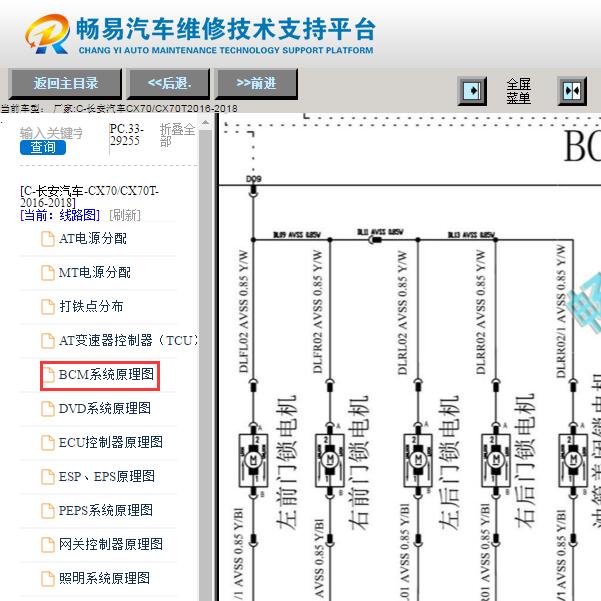Click the 返回主目录 button

coord(65,84)
